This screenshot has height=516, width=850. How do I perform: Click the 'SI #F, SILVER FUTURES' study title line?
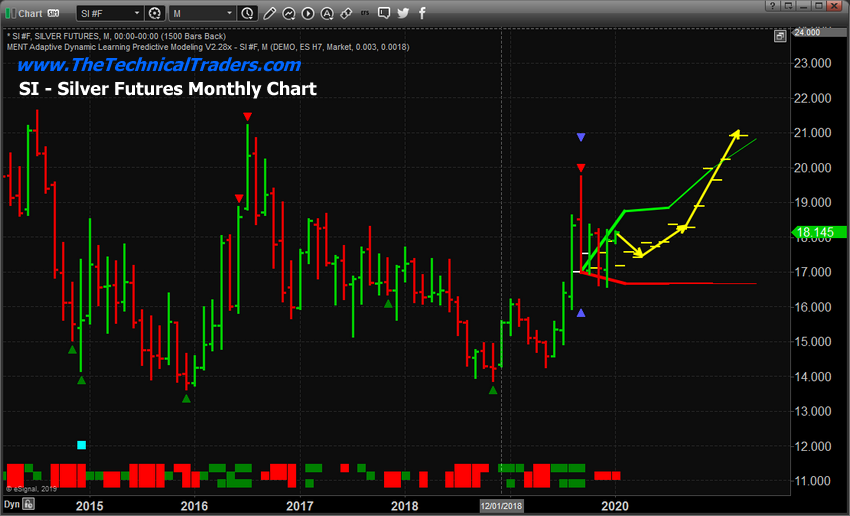(x=116, y=36)
